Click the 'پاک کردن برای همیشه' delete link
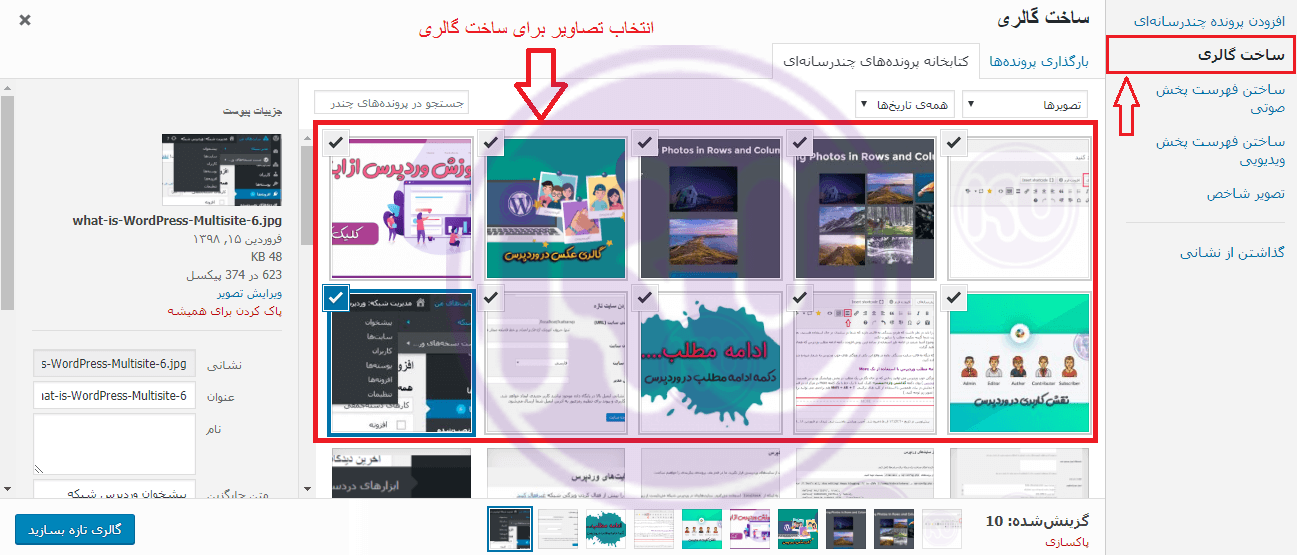 pyautogui.click(x=226, y=312)
